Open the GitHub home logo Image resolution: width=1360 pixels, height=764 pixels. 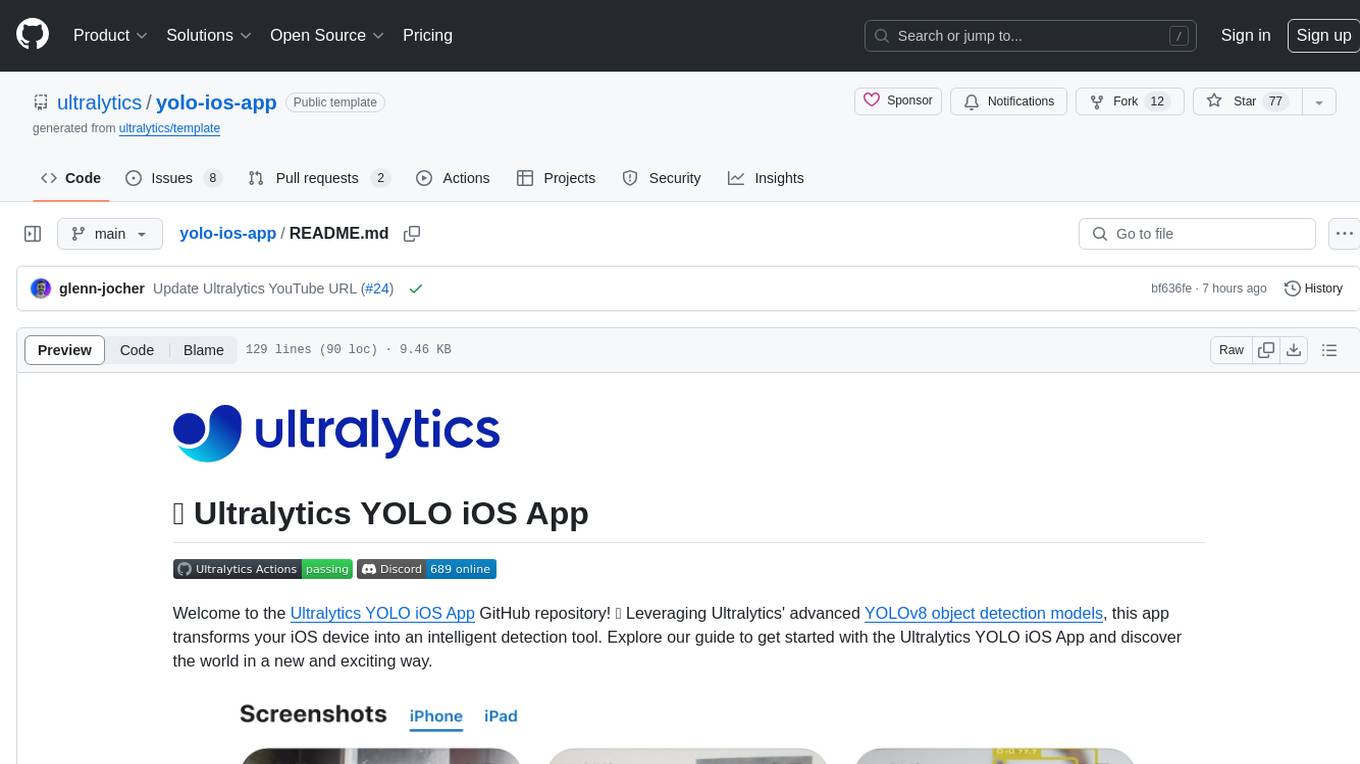(x=32, y=35)
